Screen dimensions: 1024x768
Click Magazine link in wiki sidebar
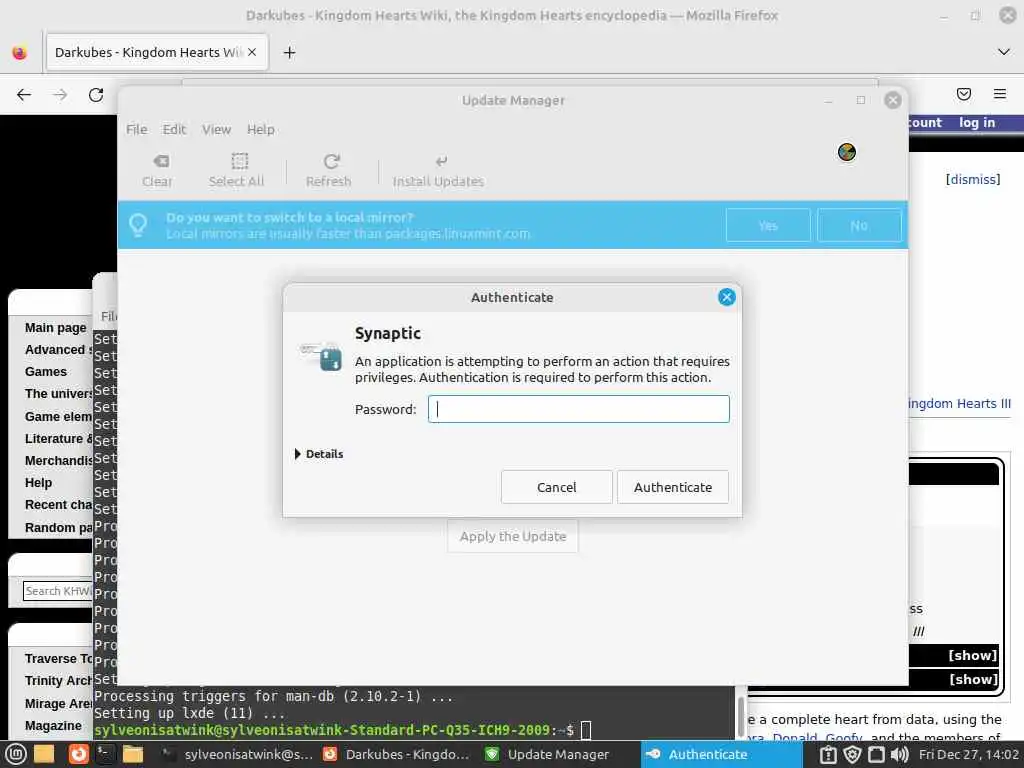(54, 726)
